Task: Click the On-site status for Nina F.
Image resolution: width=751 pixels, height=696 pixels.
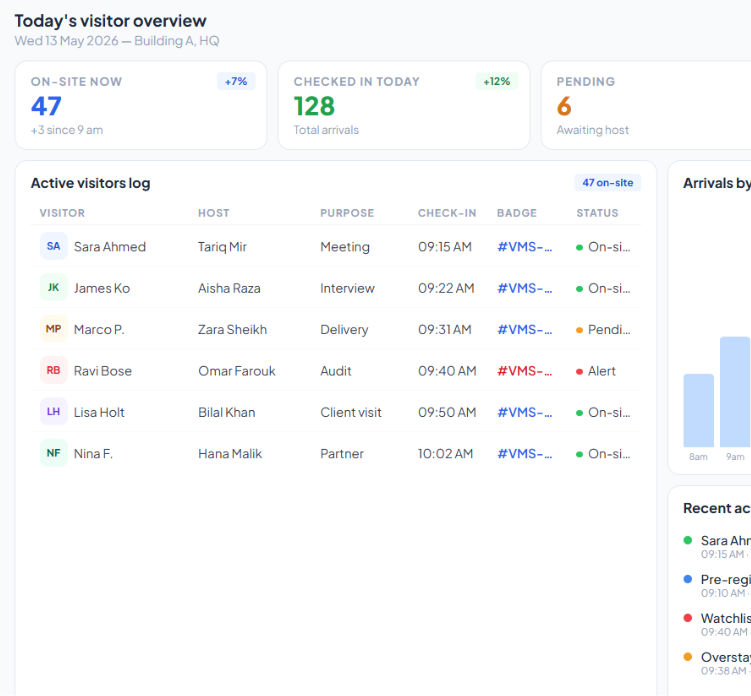Action: point(603,454)
